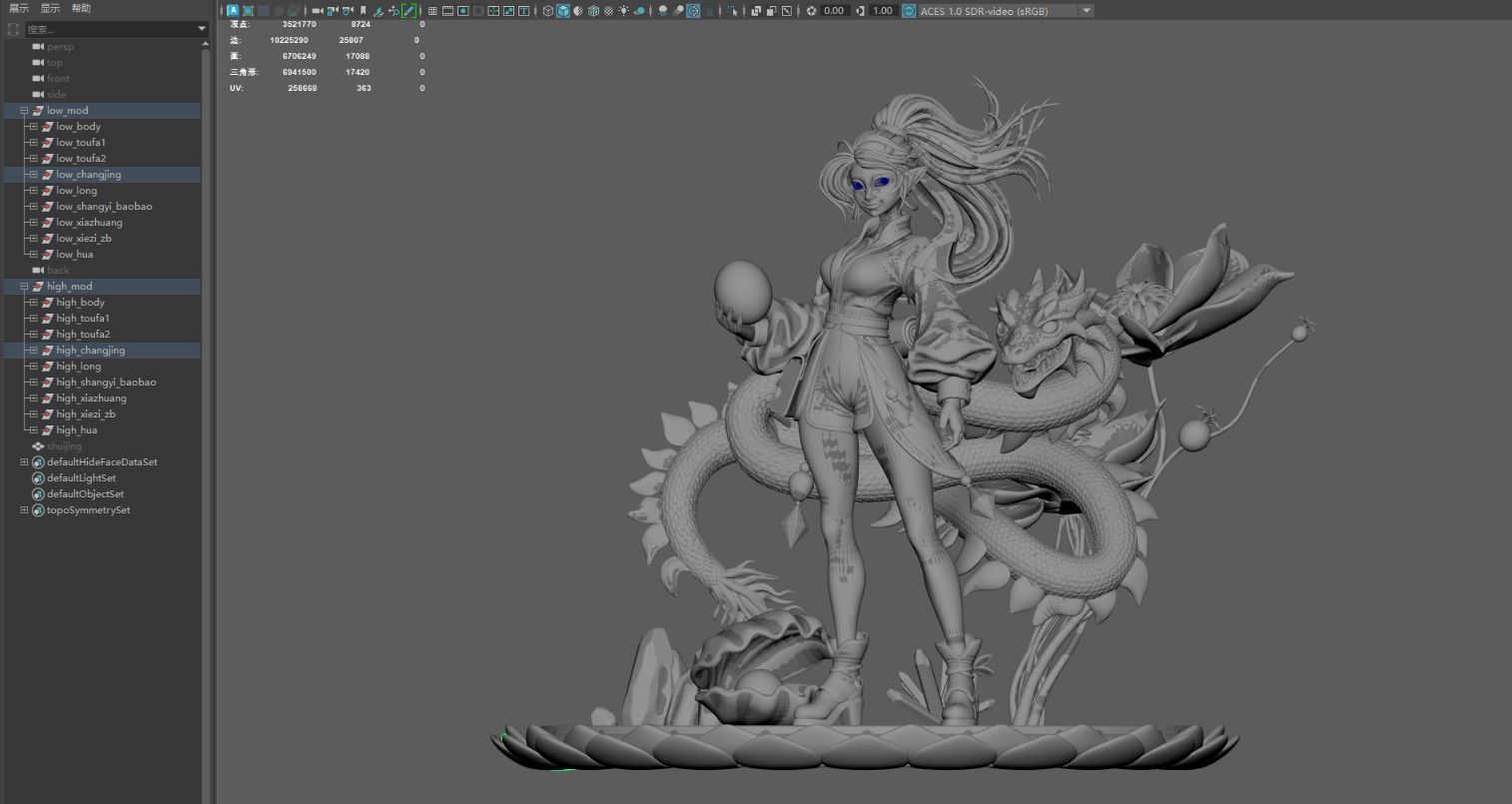The image size is (1512, 804).
Task: Toggle the safe action icon
Action: click(x=509, y=11)
